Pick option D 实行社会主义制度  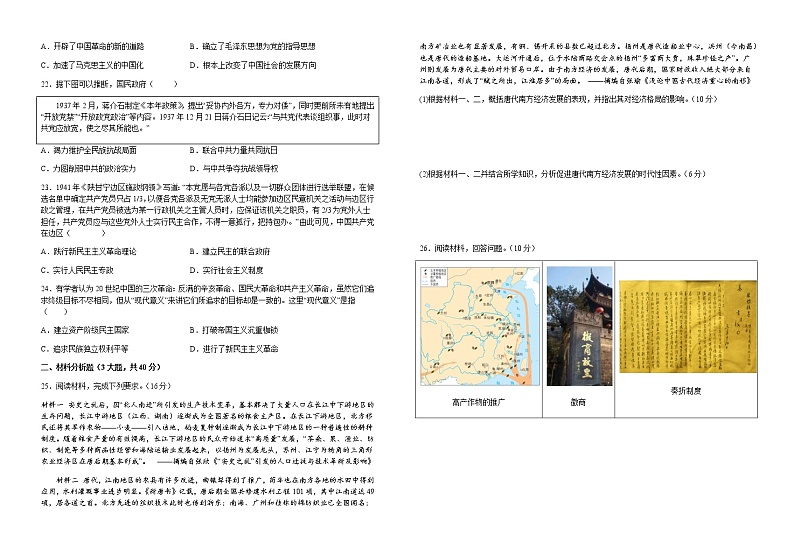tap(226, 270)
